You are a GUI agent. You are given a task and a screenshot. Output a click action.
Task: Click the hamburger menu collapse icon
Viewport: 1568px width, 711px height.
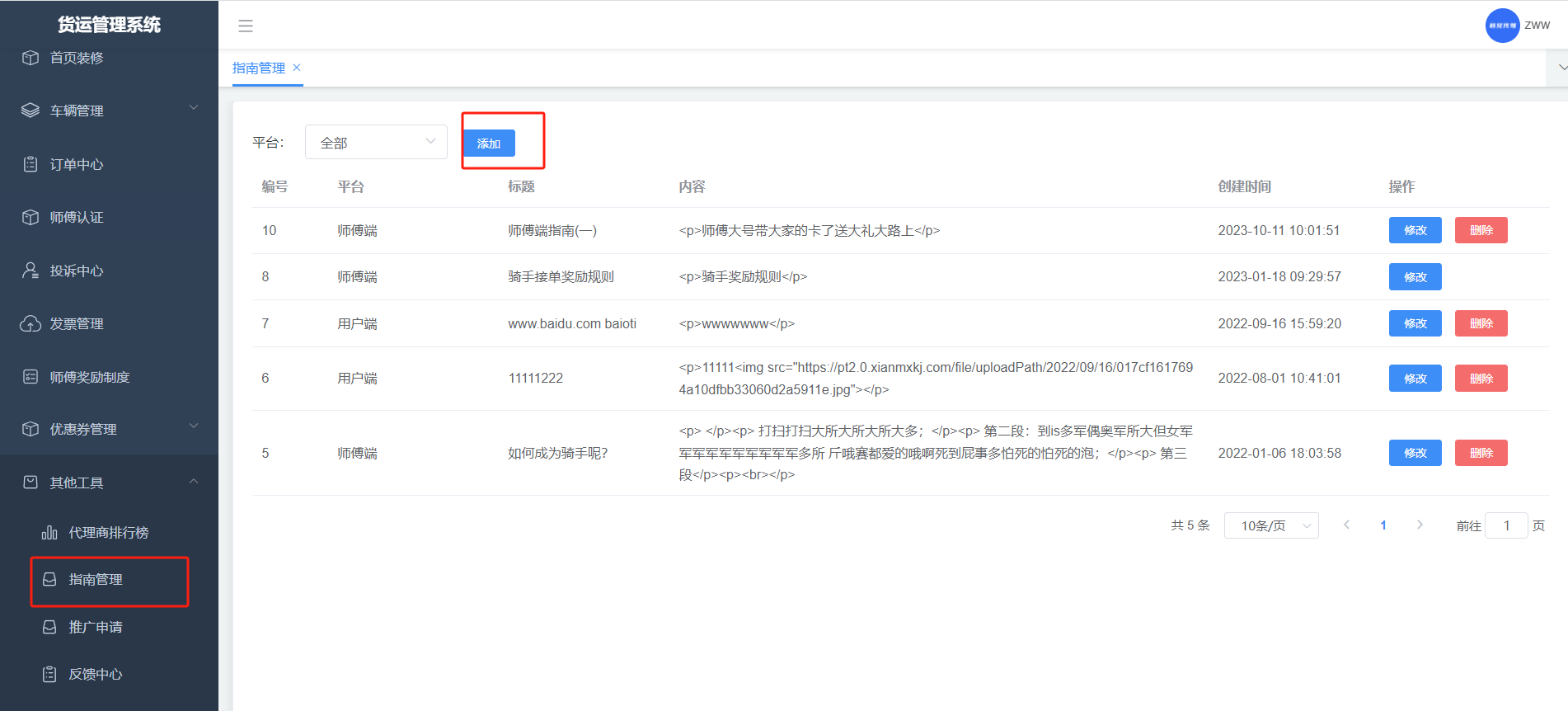pyautogui.click(x=246, y=26)
